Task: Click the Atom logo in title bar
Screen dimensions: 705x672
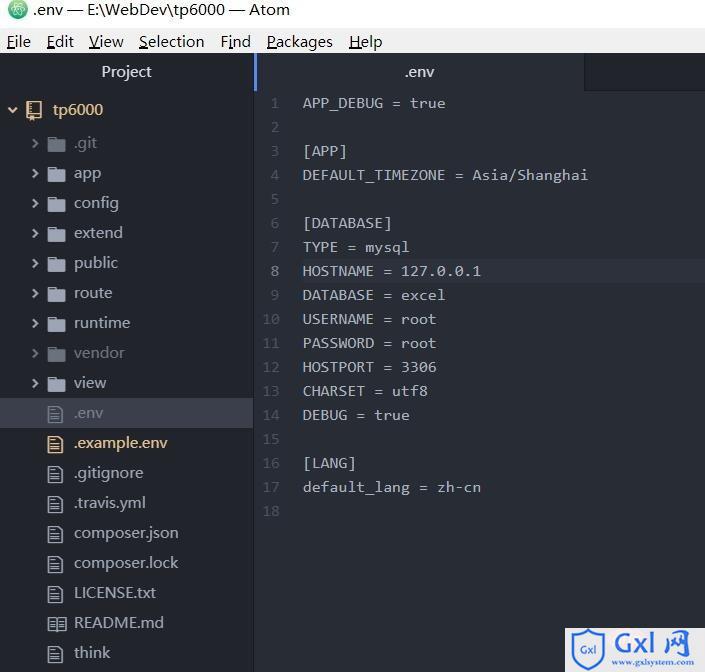Action: pos(18,9)
